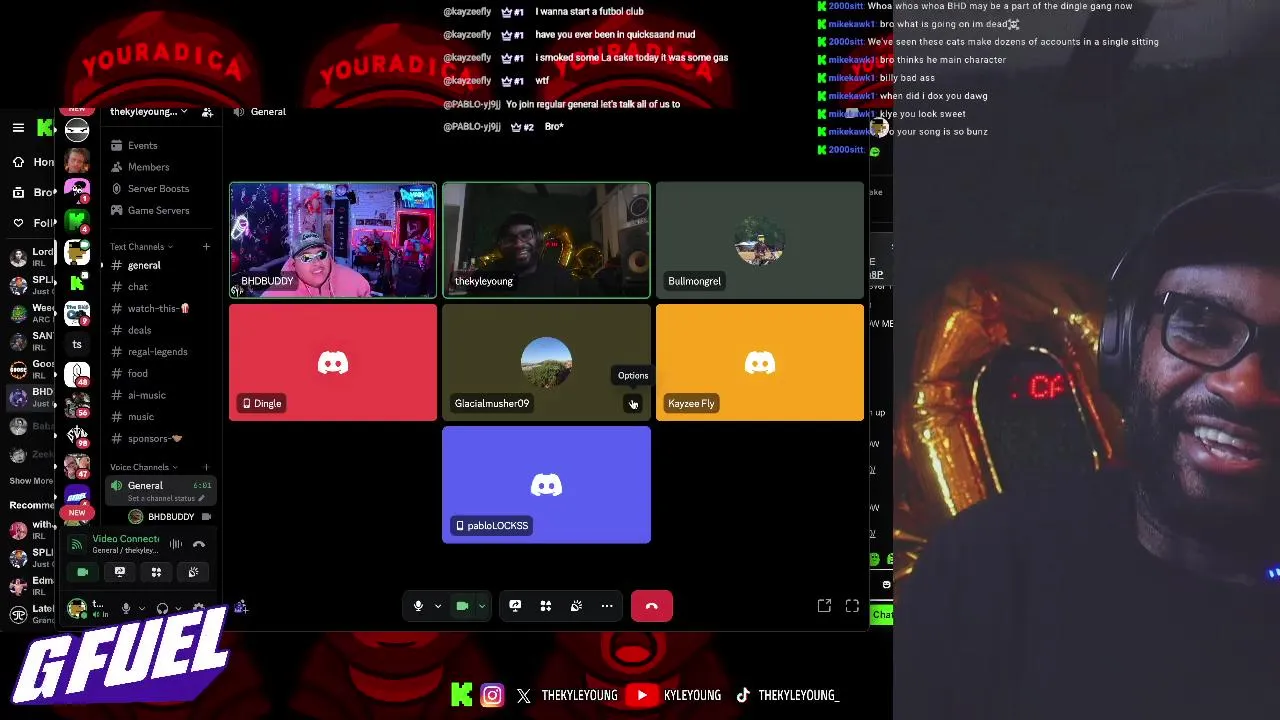
Task: Collapse the Text Channels category
Action: (141, 247)
